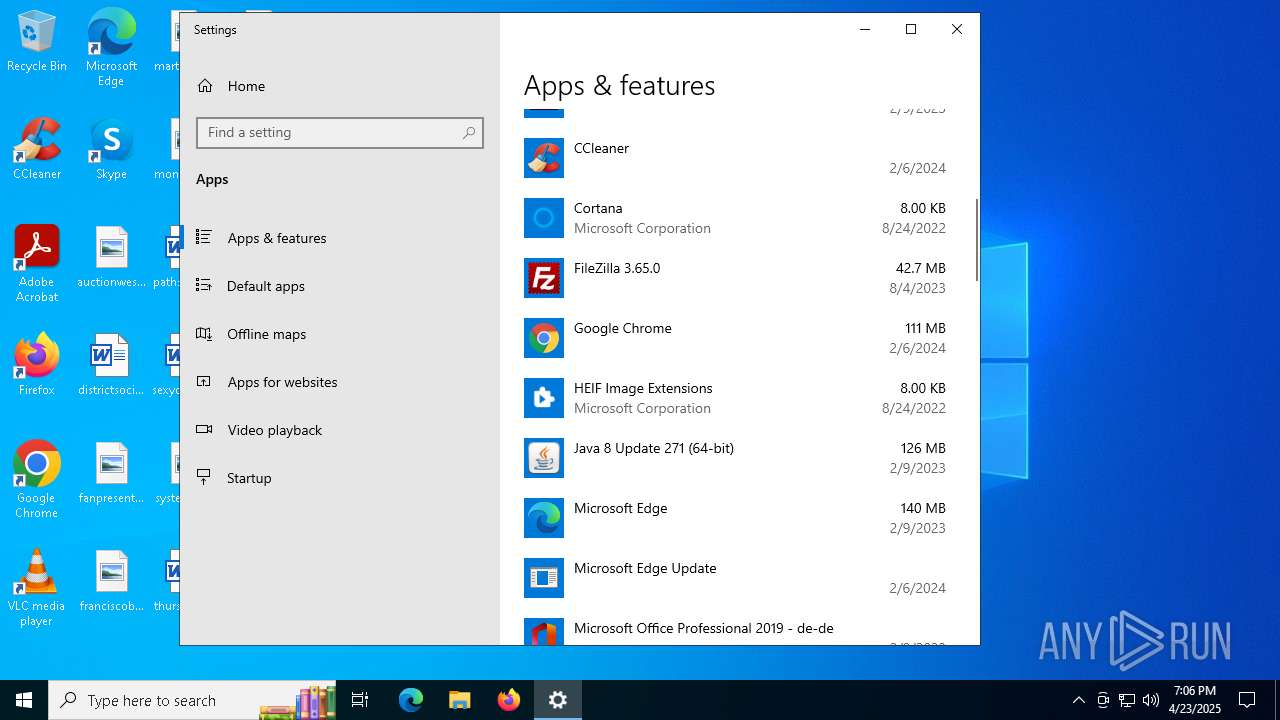Image resolution: width=1280 pixels, height=720 pixels.
Task: Open File Explorer from the taskbar
Action: tap(460, 700)
